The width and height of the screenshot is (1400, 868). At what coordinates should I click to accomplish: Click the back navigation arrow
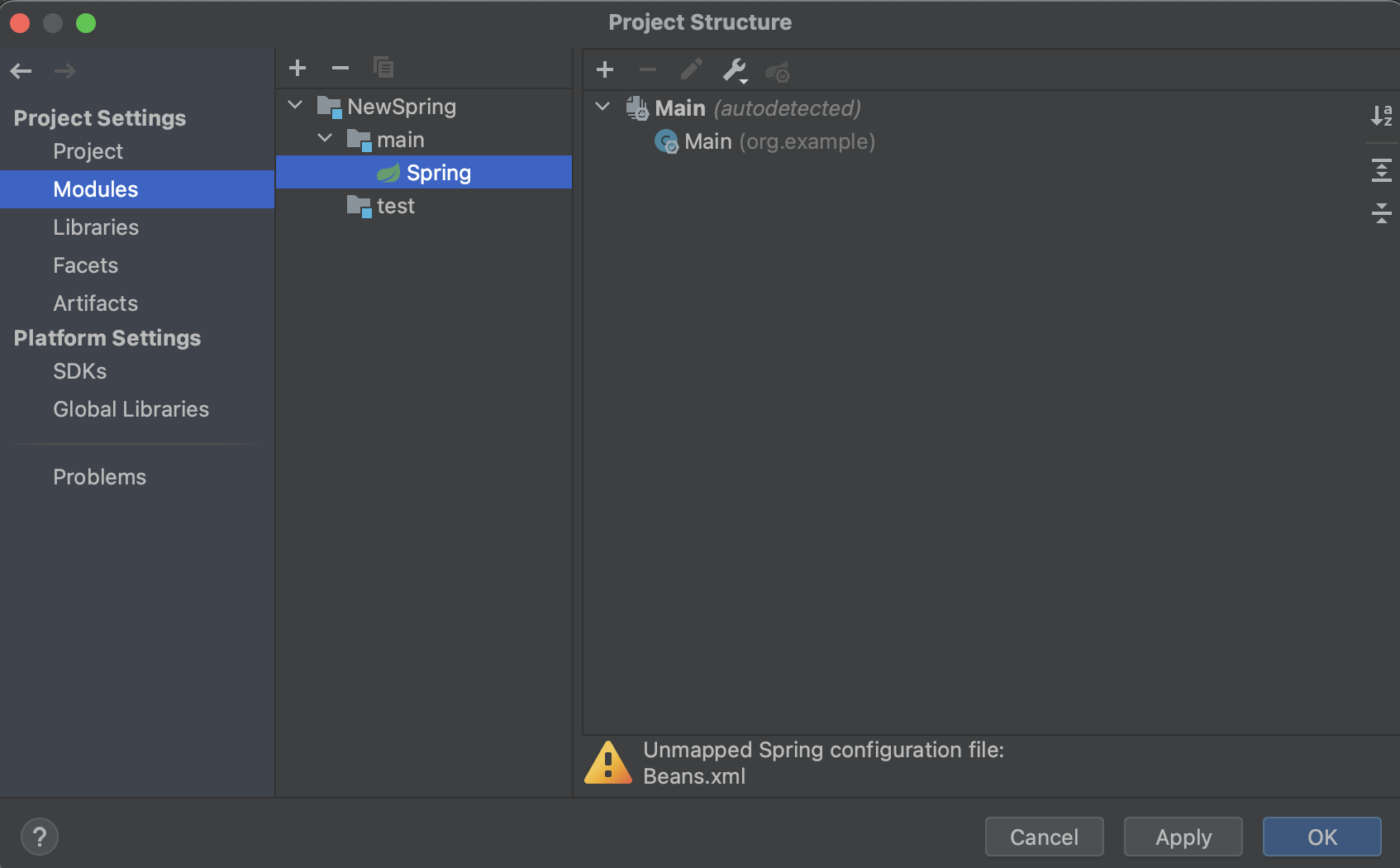(x=21, y=71)
